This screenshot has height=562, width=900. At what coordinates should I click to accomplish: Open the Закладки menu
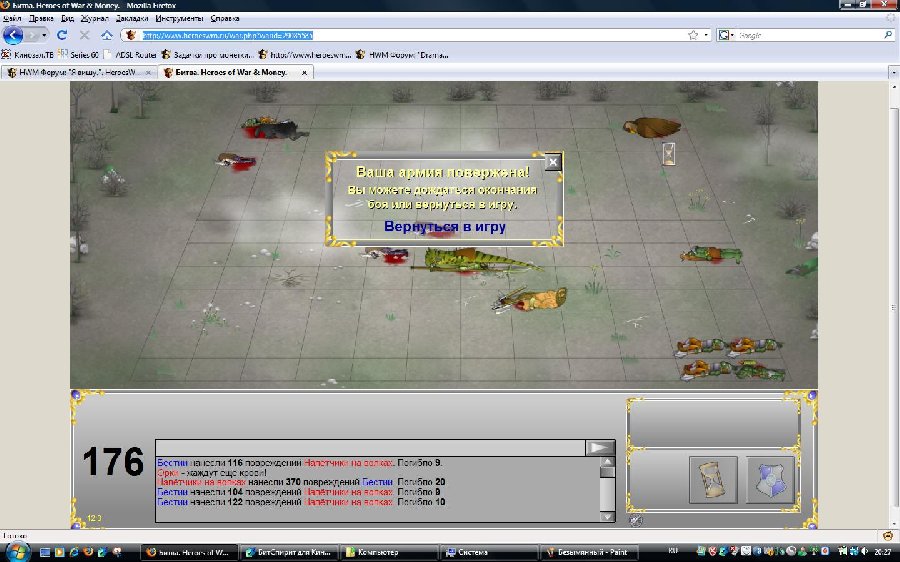coord(132,18)
